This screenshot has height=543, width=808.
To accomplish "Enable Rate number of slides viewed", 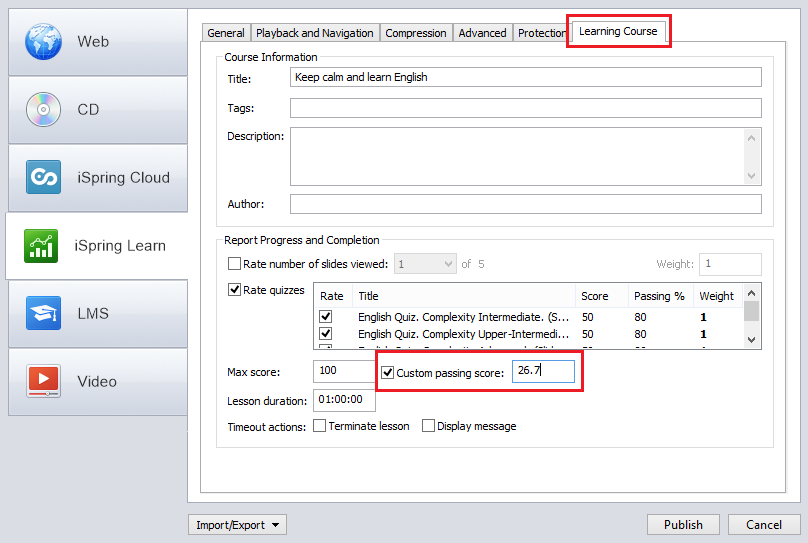I will pyautogui.click(x=234, y=264).
